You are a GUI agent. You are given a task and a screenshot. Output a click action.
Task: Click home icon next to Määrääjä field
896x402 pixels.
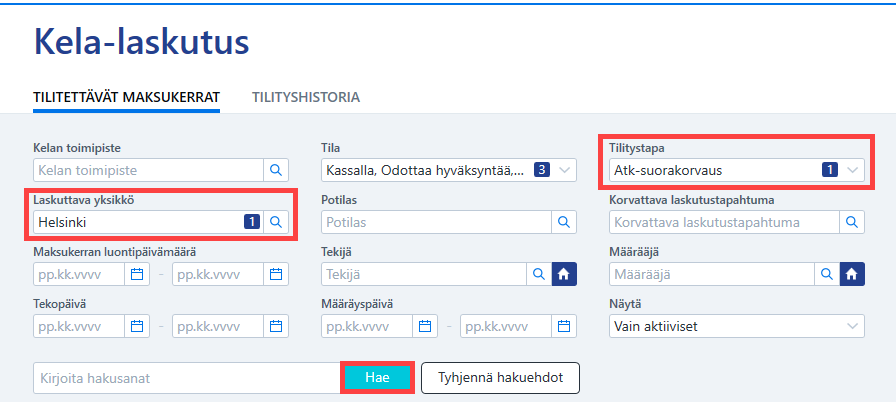(x=852, y=274)
